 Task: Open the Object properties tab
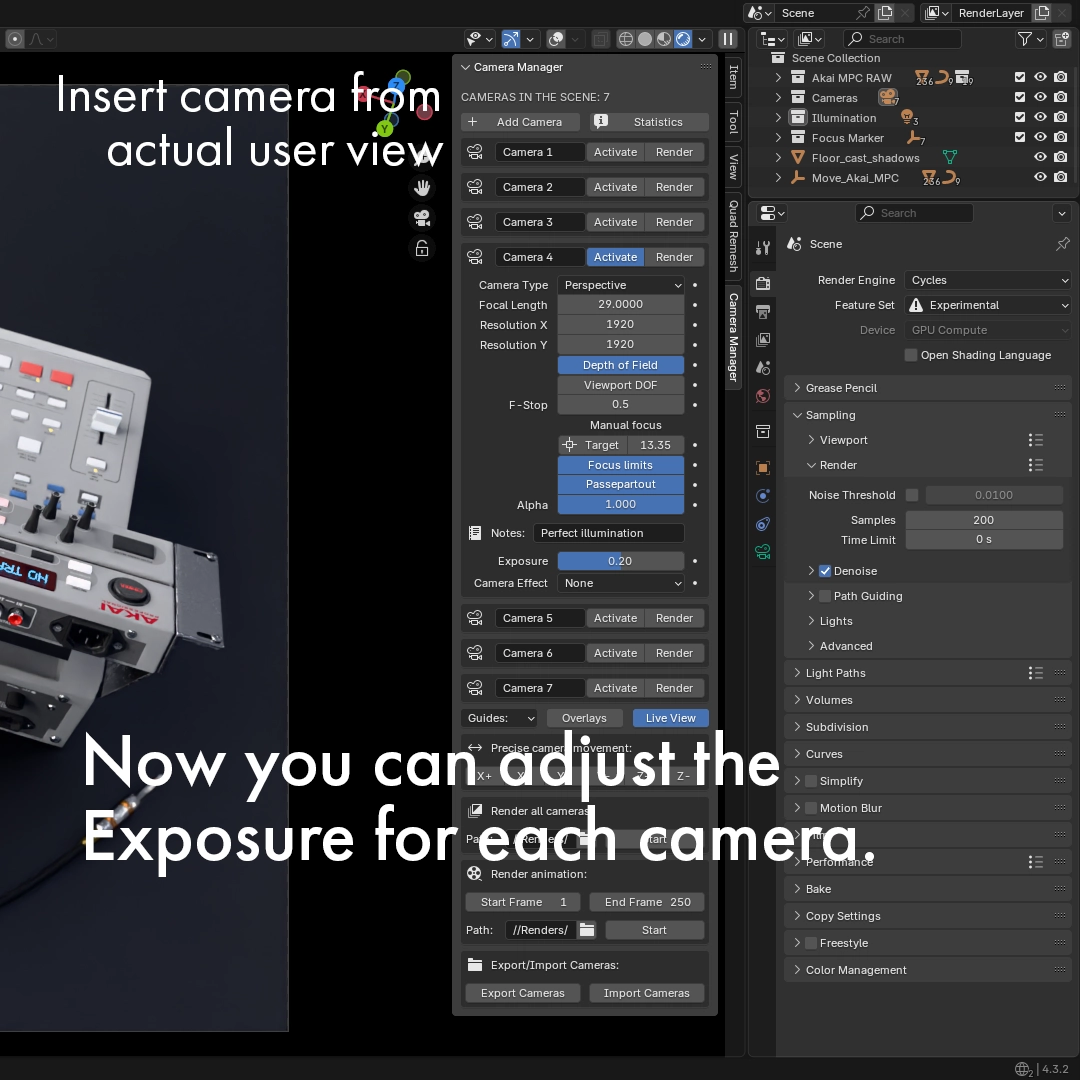click(762, 468)
